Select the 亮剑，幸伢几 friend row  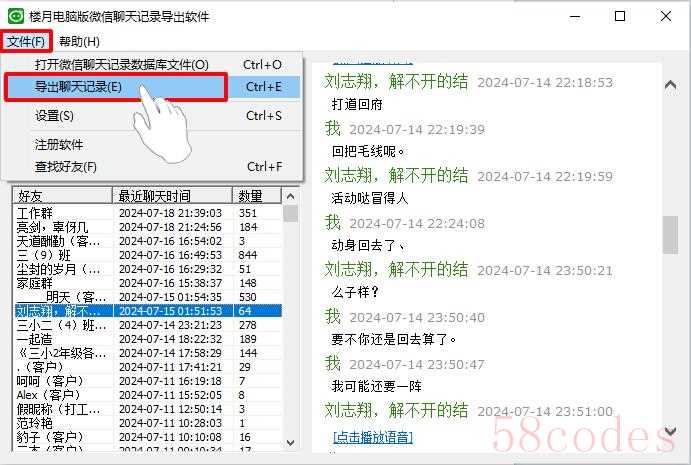[148, 227]
